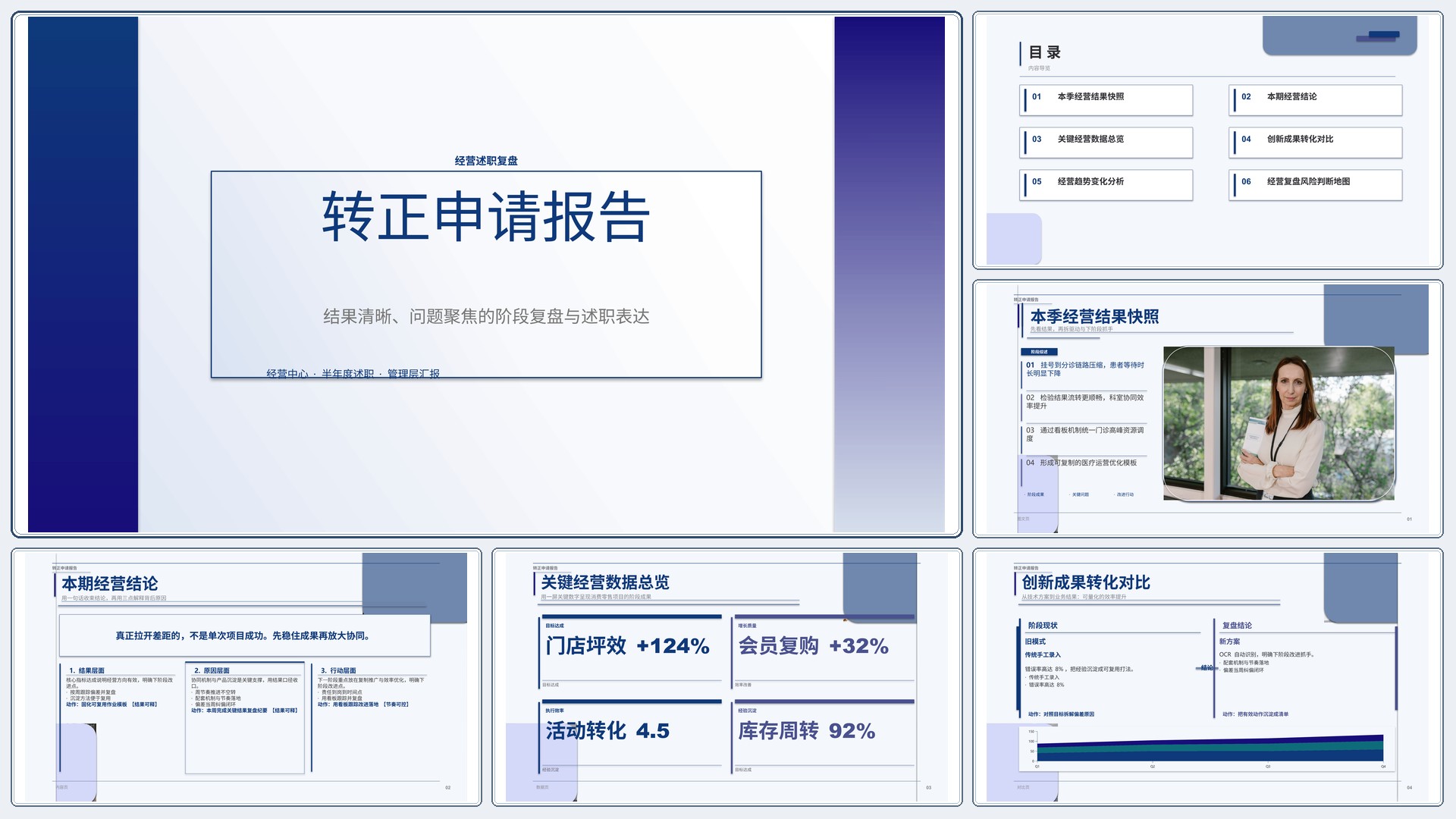Image resolution: width=1456 pixels, height=819 pixels.
Task: Click the 2. 原因层面 column heading
Action: pyautogui.click(x=212, y=670)
